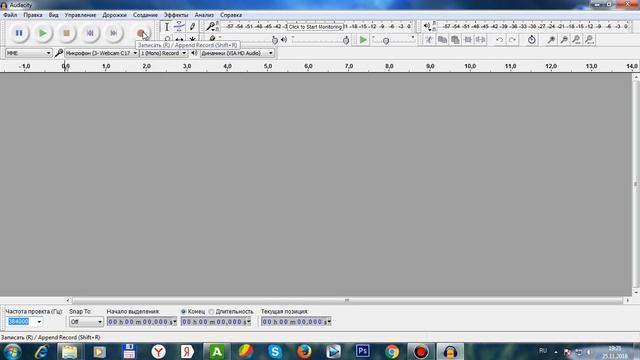Viewport: 640px width, 360px height.
Task: Open the 1 (Mono) Record channels dropdown
Action: (x=163, y=53)
